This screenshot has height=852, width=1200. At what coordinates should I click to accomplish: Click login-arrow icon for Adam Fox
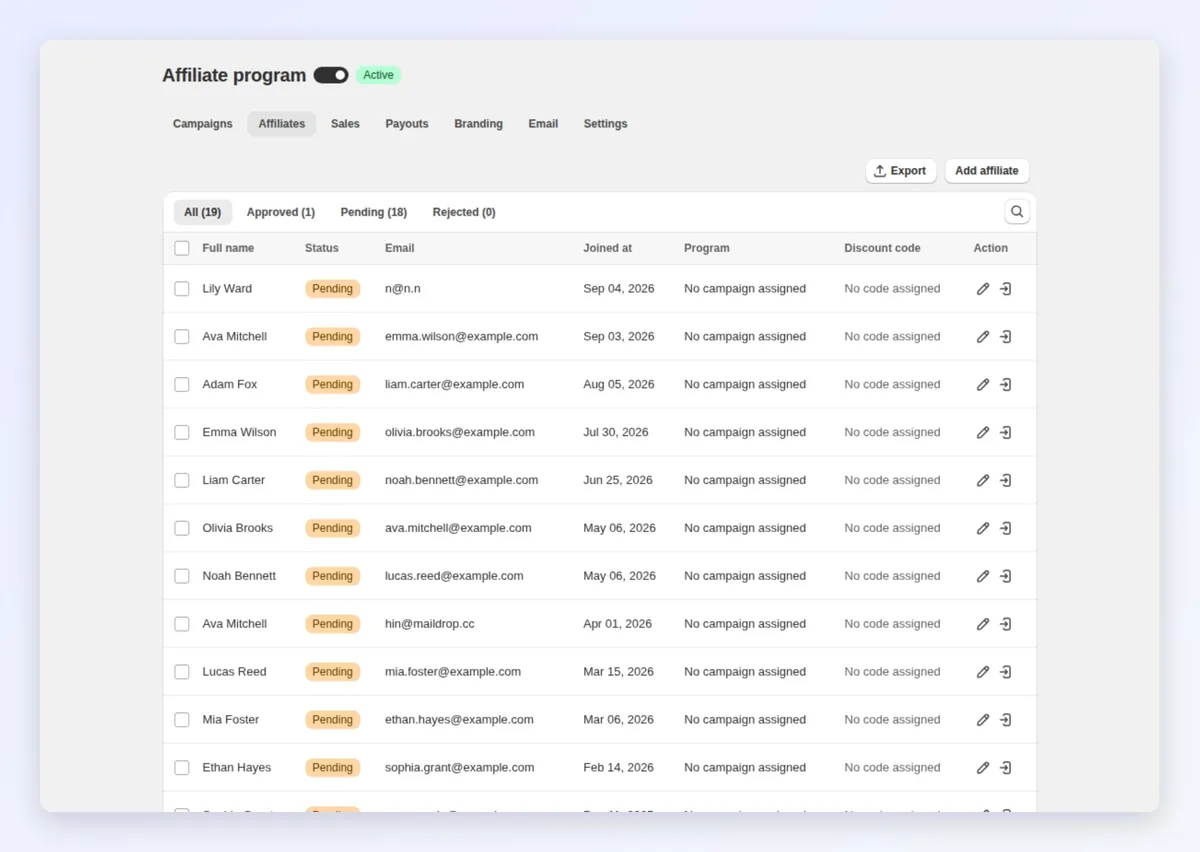pyautogui.click(x=1006, y=385)
